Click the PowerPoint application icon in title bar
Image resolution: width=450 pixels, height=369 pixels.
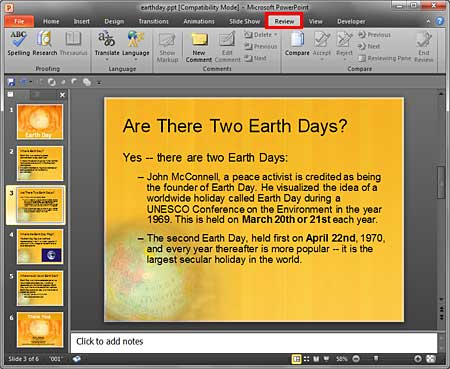(9, 7)
